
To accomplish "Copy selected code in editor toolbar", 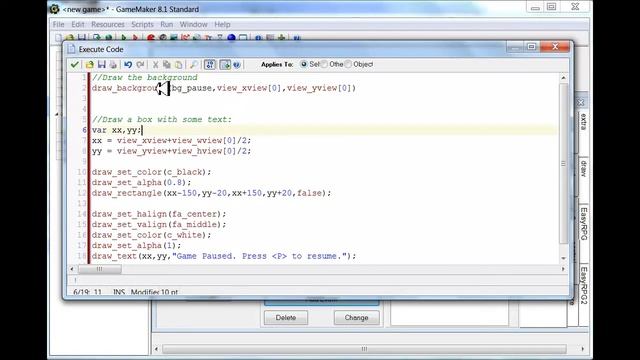I will click(167, 64).
